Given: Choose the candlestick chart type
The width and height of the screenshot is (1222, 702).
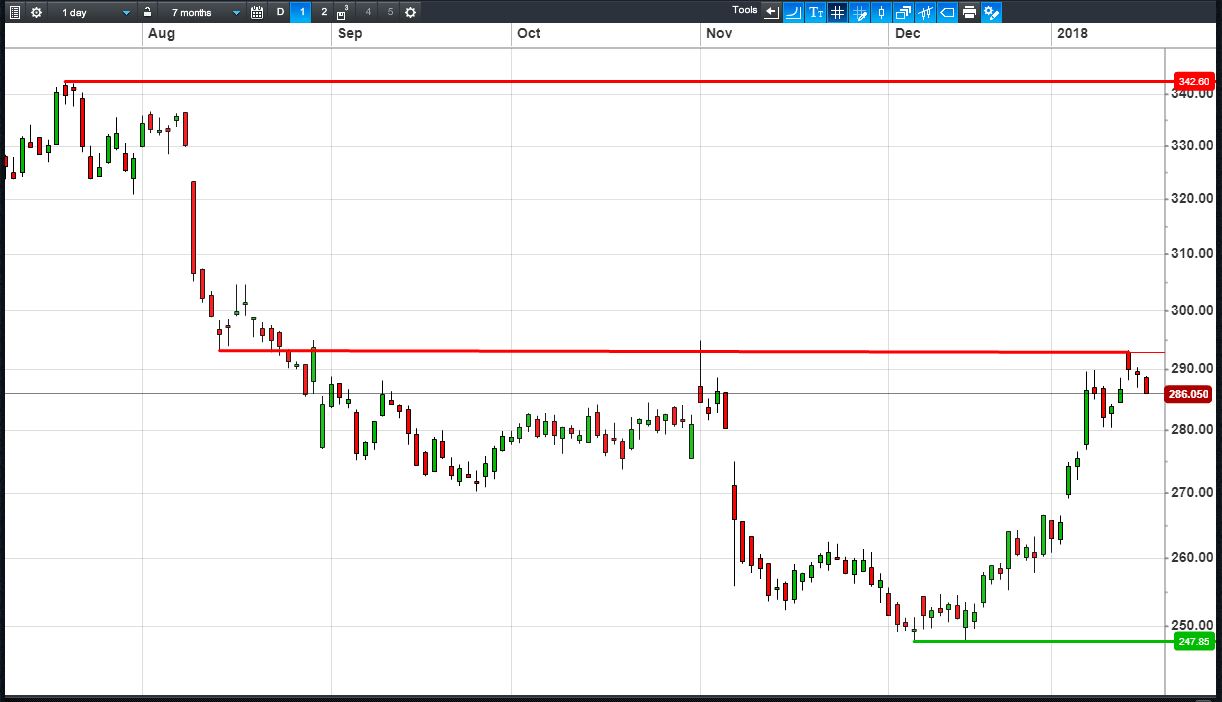Looking at the screenshot, I should pos(881,12).
